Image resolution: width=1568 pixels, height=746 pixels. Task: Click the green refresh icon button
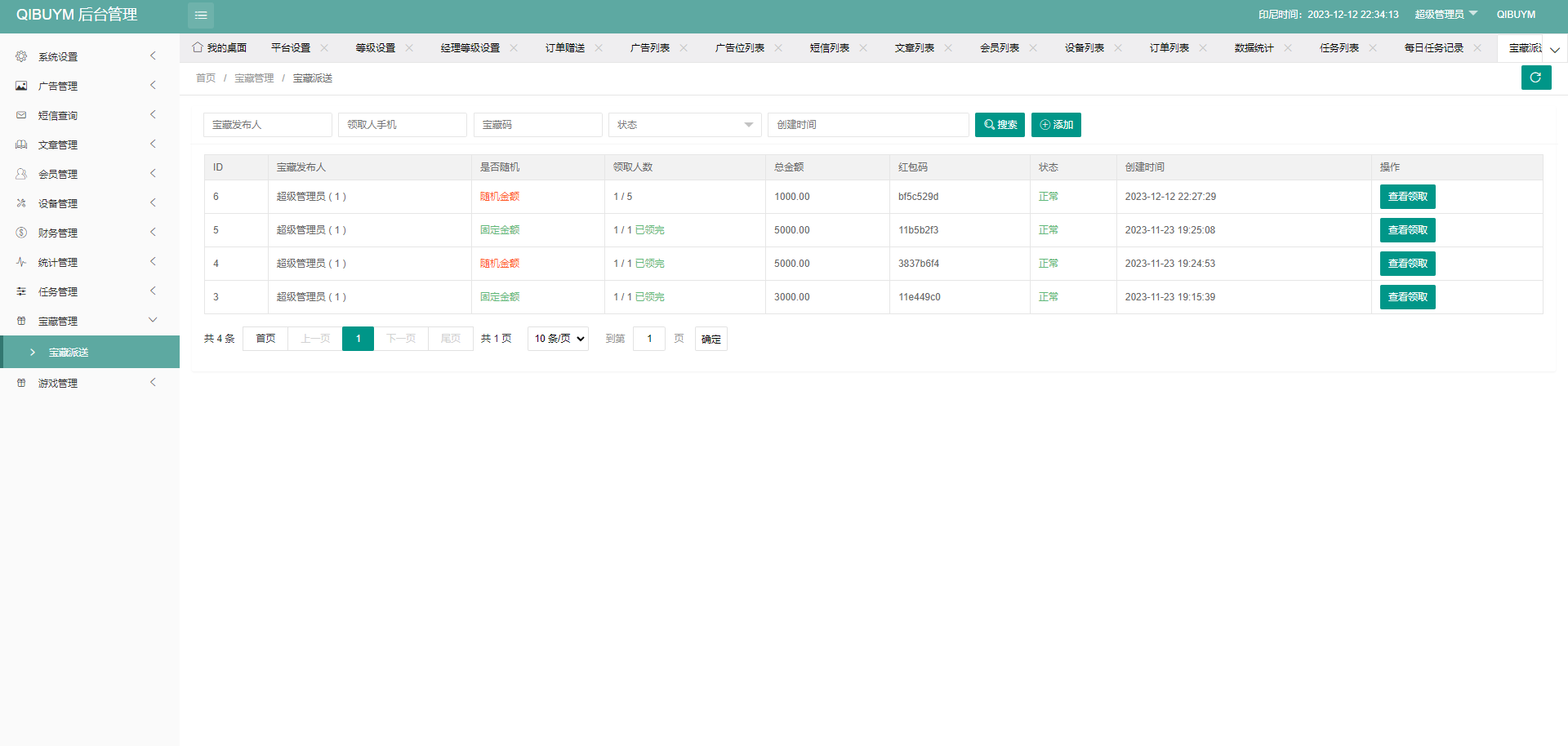(1535, 78)
